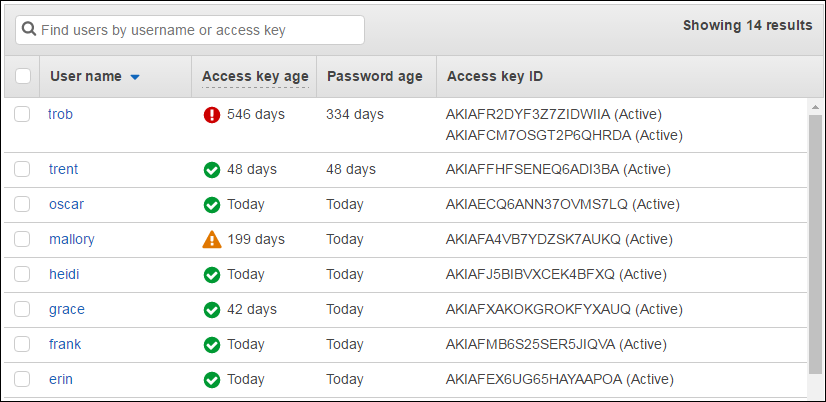Click the green status icon for oscar
This screenshot has height=402, width=826.
211,205
